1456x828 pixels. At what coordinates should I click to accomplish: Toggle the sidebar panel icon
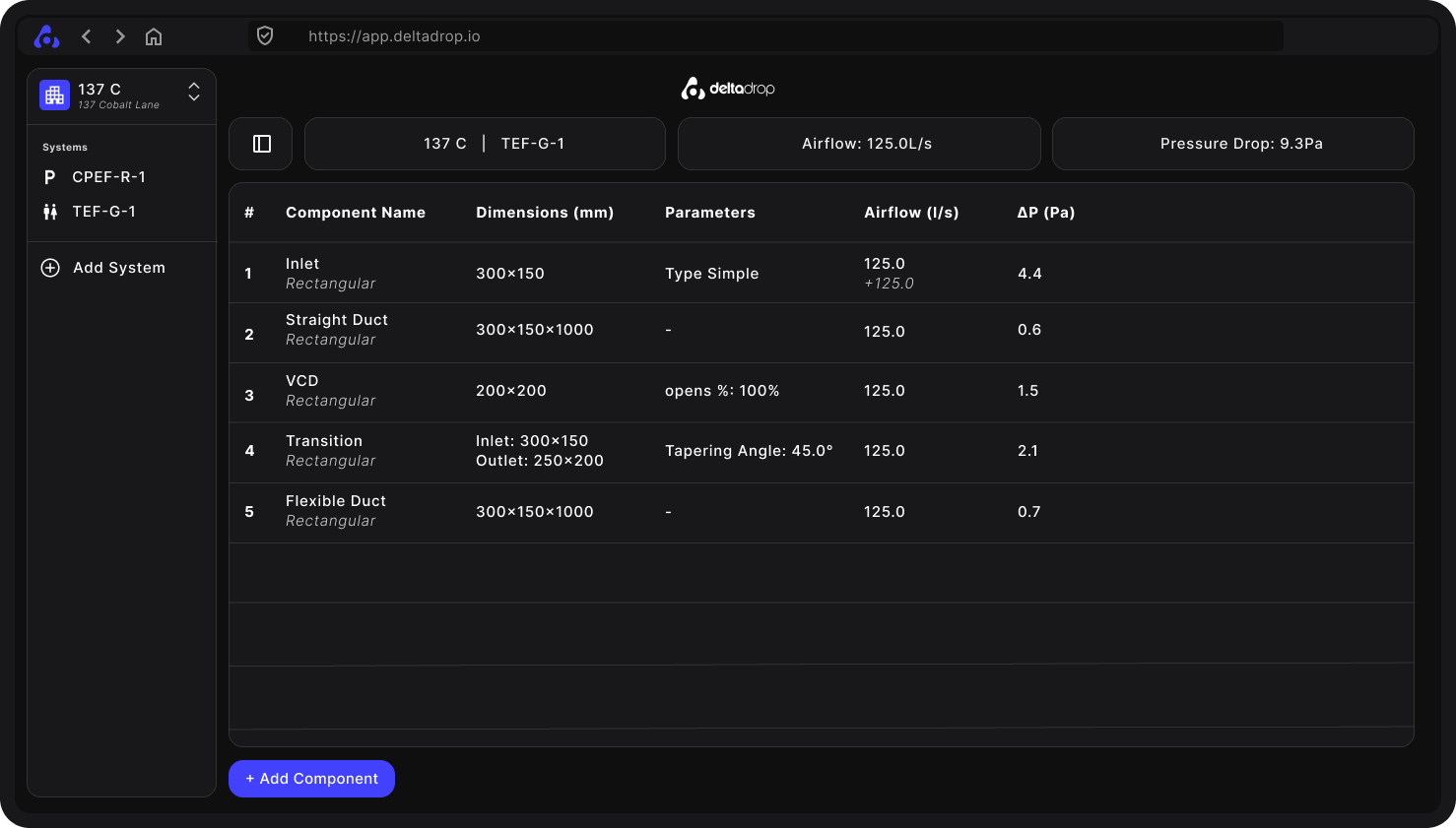[x=261, y=144]
